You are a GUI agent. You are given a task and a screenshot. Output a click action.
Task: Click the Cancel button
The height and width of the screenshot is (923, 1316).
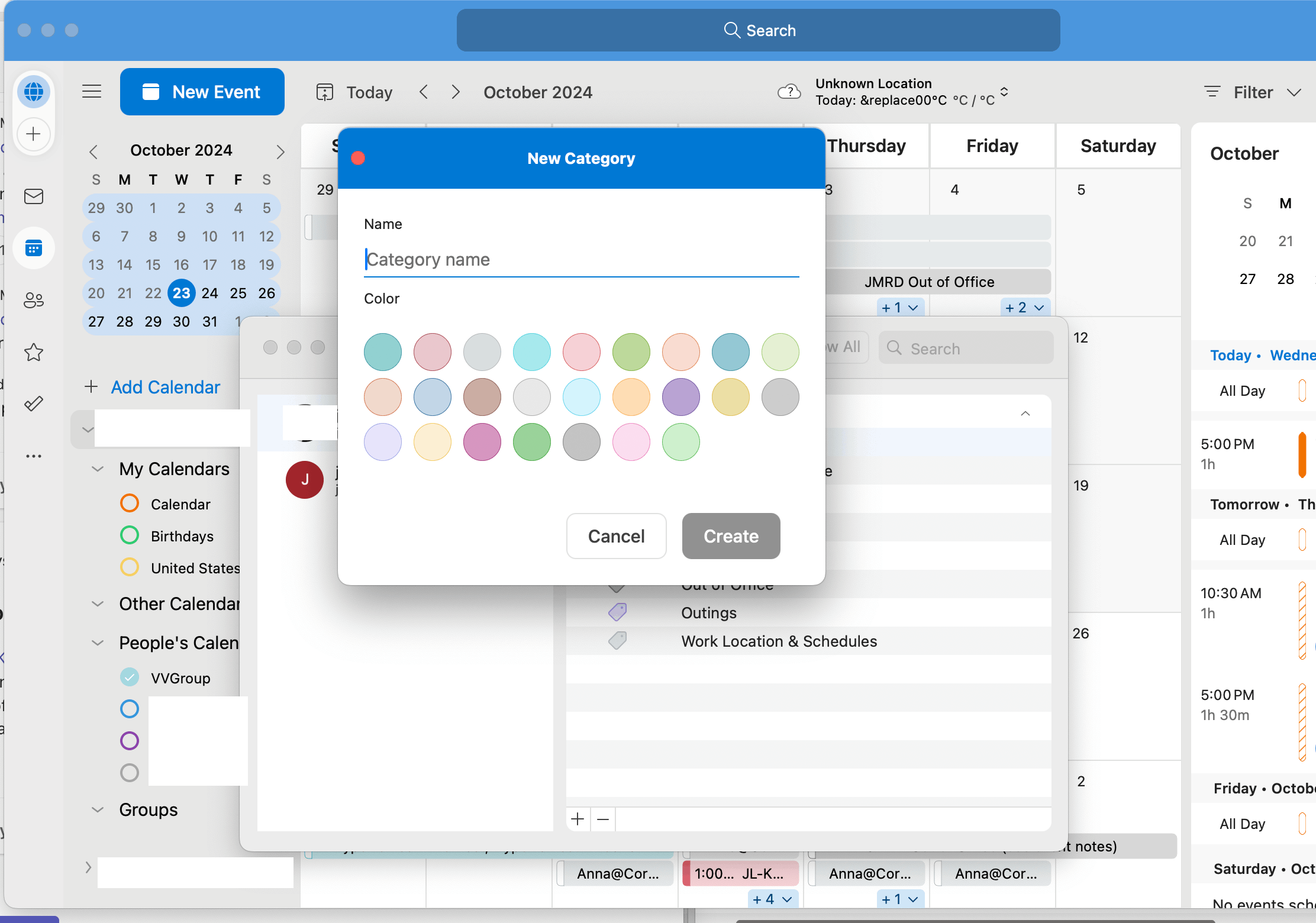(616, 536)
